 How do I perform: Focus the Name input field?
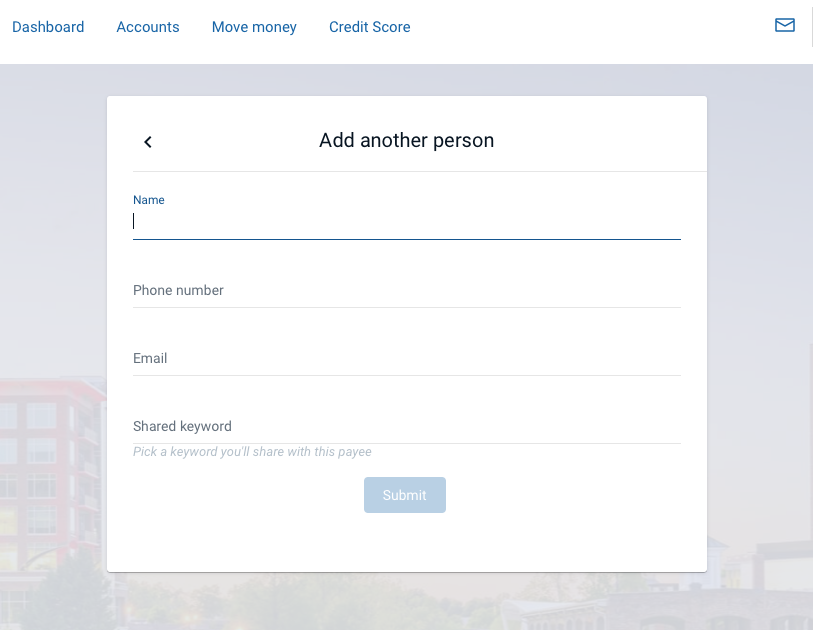pos(406,221)
